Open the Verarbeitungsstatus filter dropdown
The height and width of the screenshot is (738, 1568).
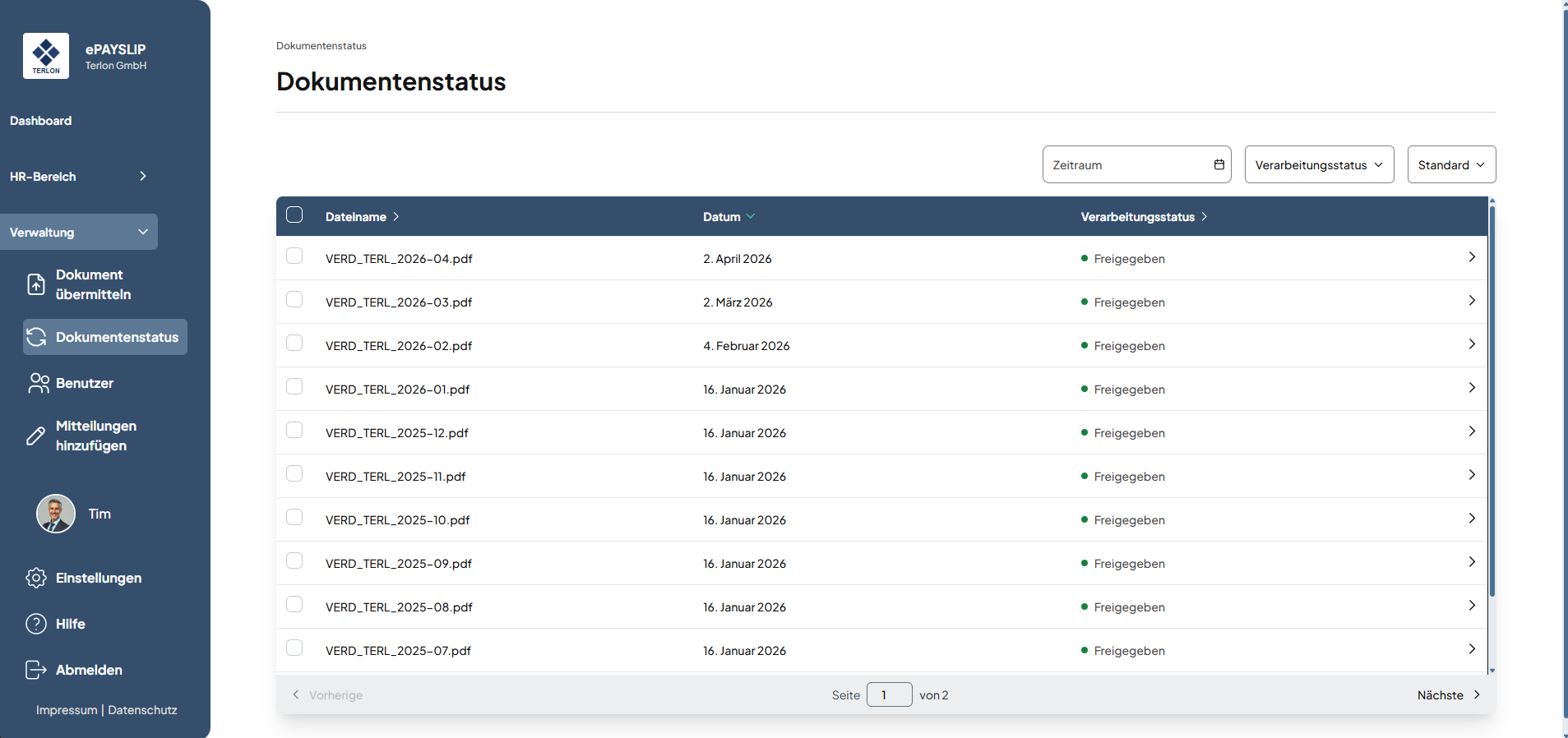(1319, 164)
